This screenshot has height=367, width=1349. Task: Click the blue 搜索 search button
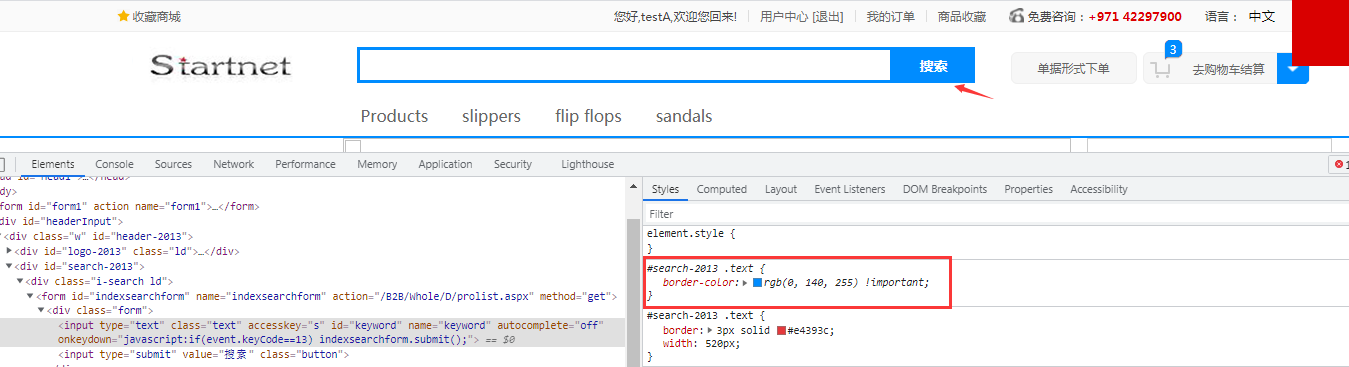coord(933,66)
